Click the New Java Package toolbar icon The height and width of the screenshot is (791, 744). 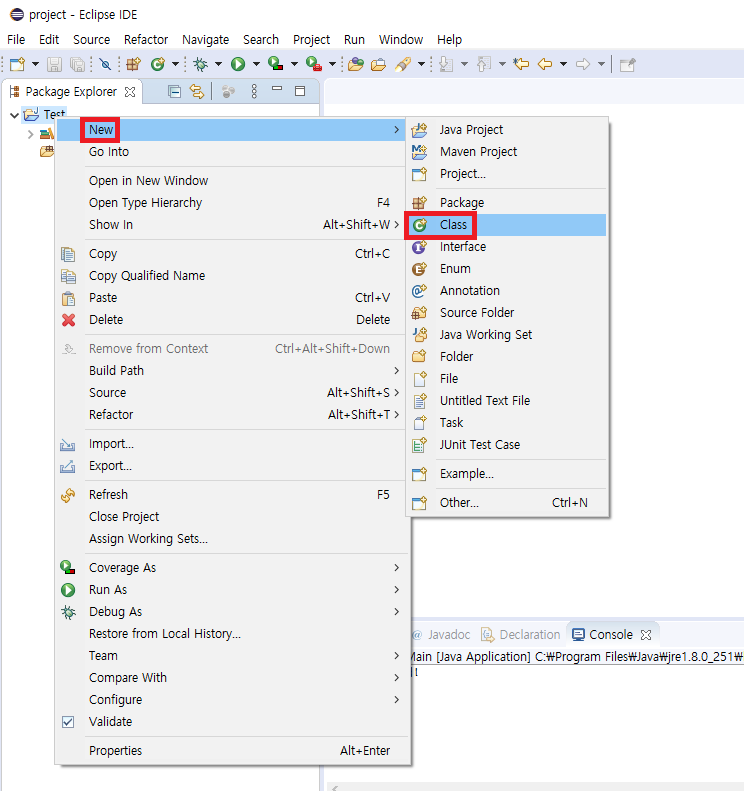click(134, 64)
